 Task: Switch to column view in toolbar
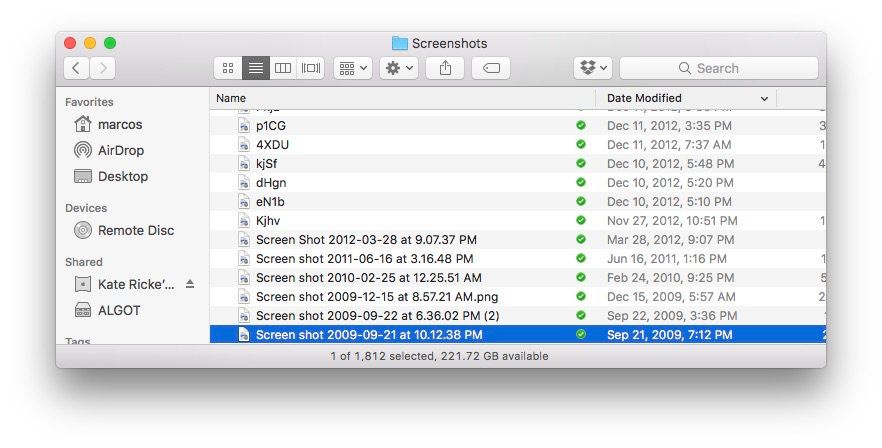tap(283, 68)
